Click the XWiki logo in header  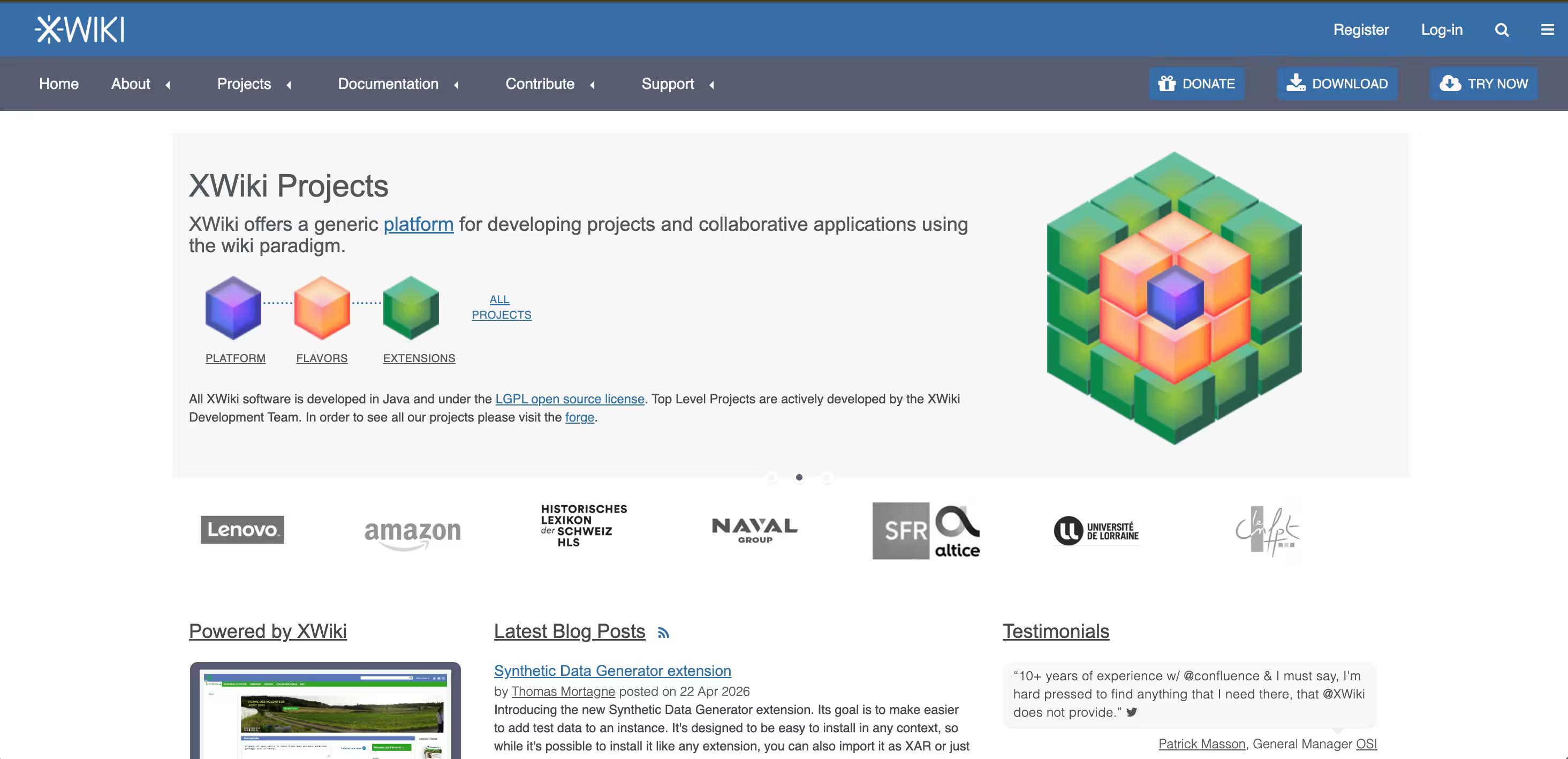pos(80,29)
